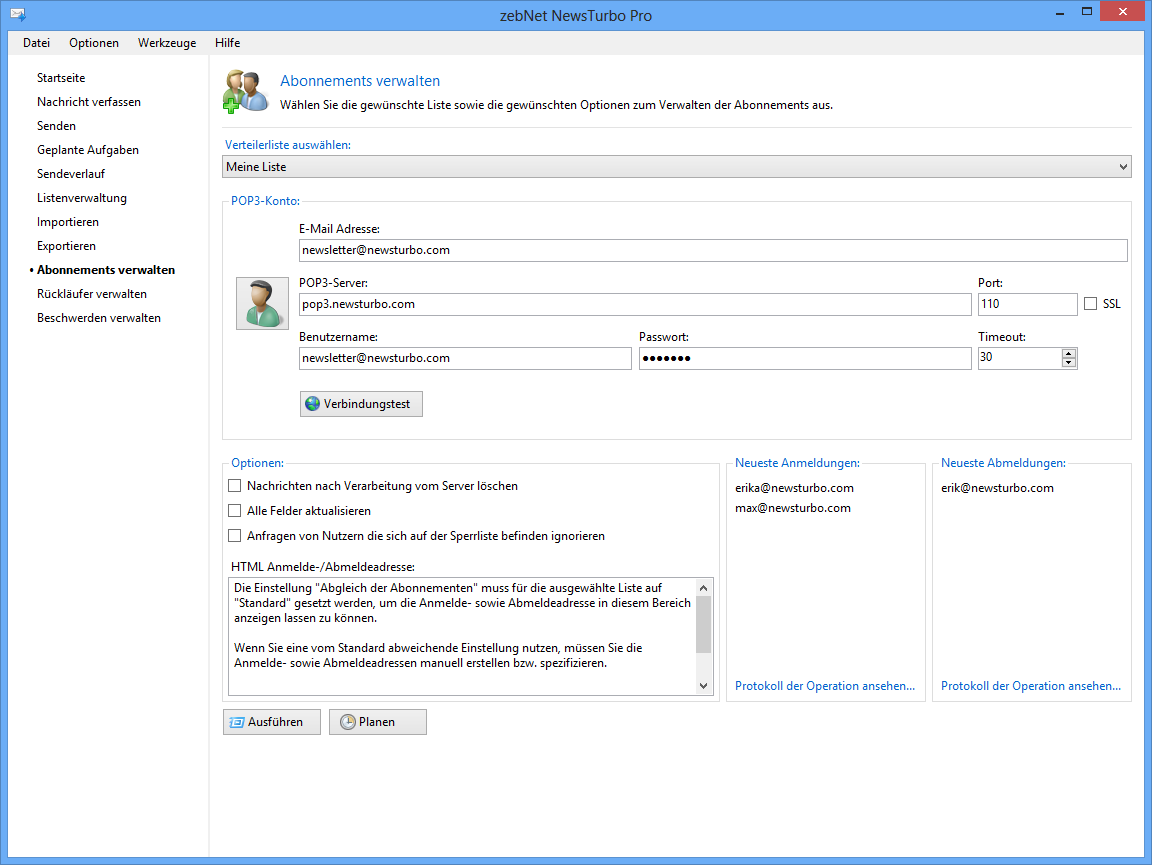Click the POP3 account user avatar icon

262,304
